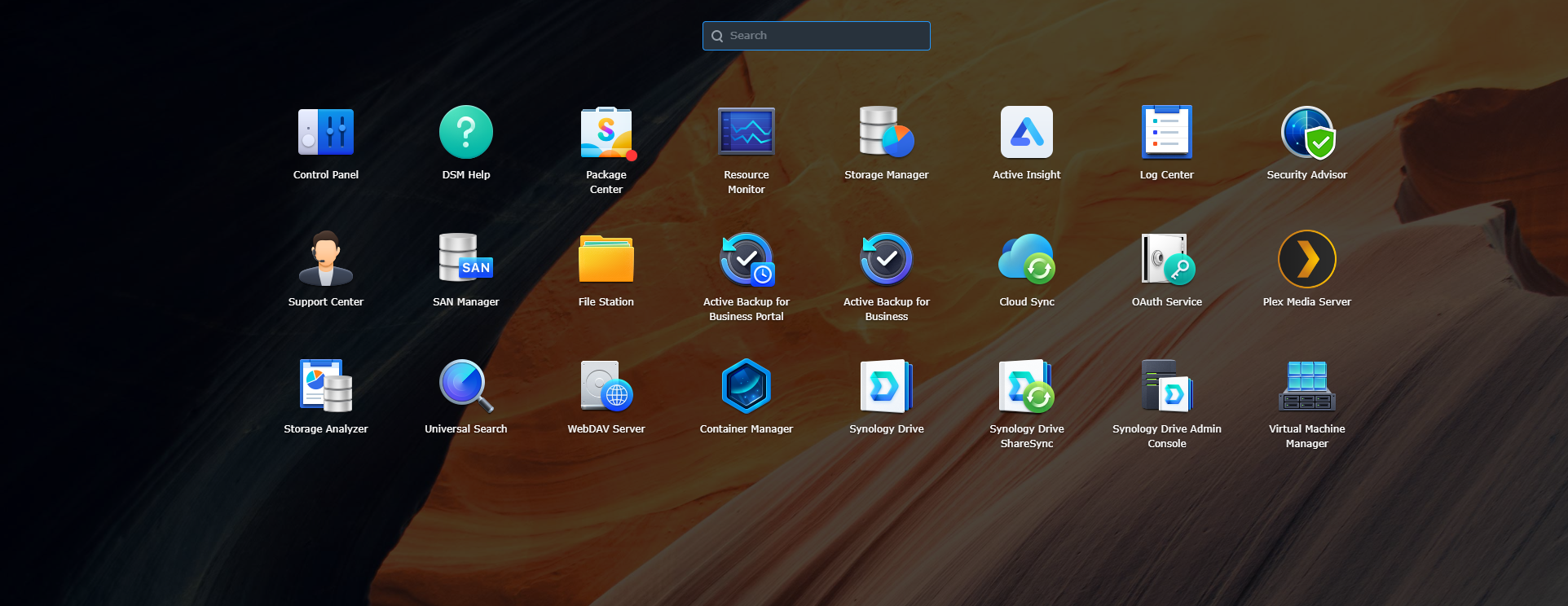Open Log Center
This screenshot has width=1568, height=606.
(1167, 132)
